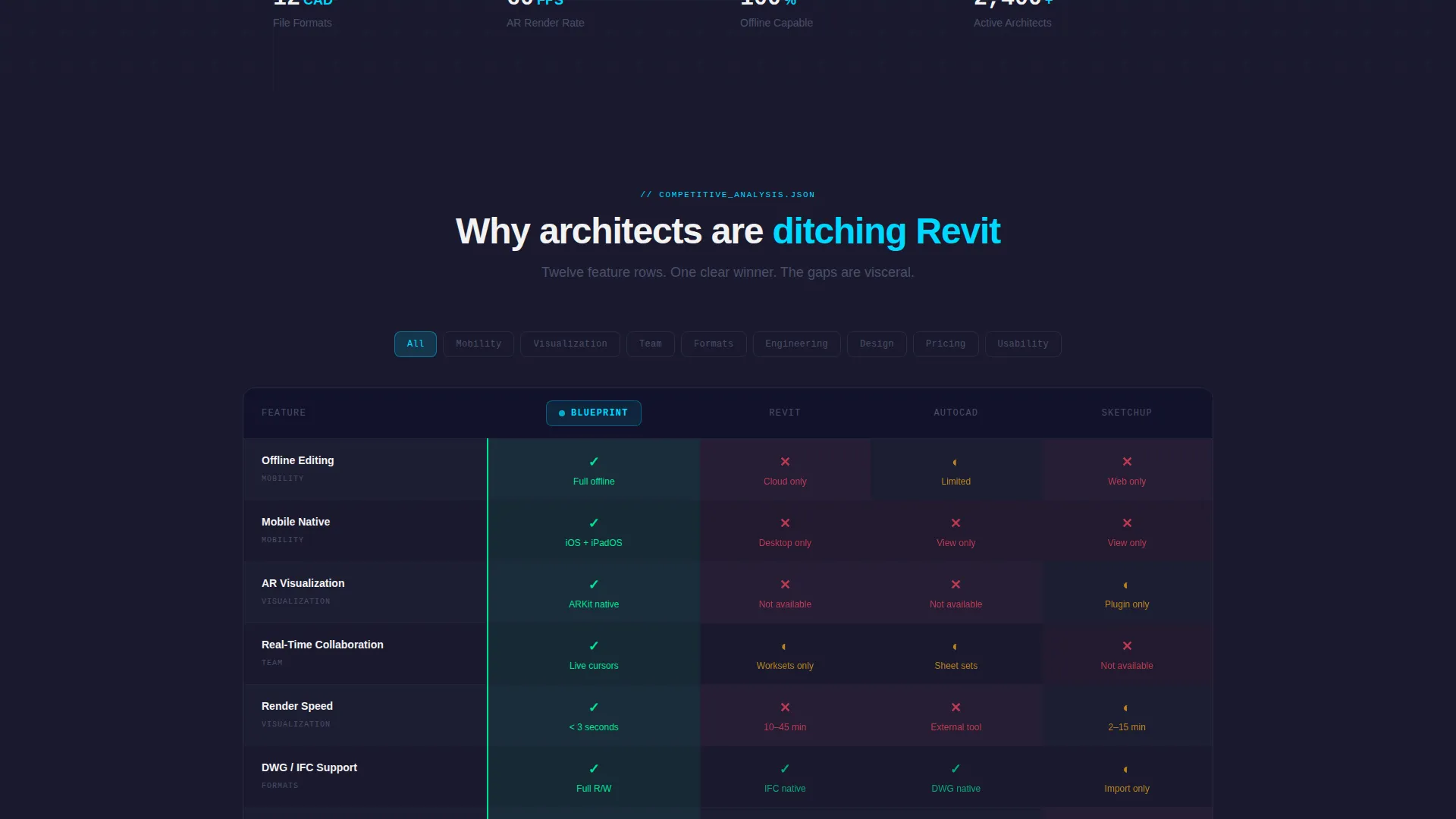Viewport: 1456px width, 819px height.
Task: Click the partial icon above Sheet sets
Action: tap(955, 647)
